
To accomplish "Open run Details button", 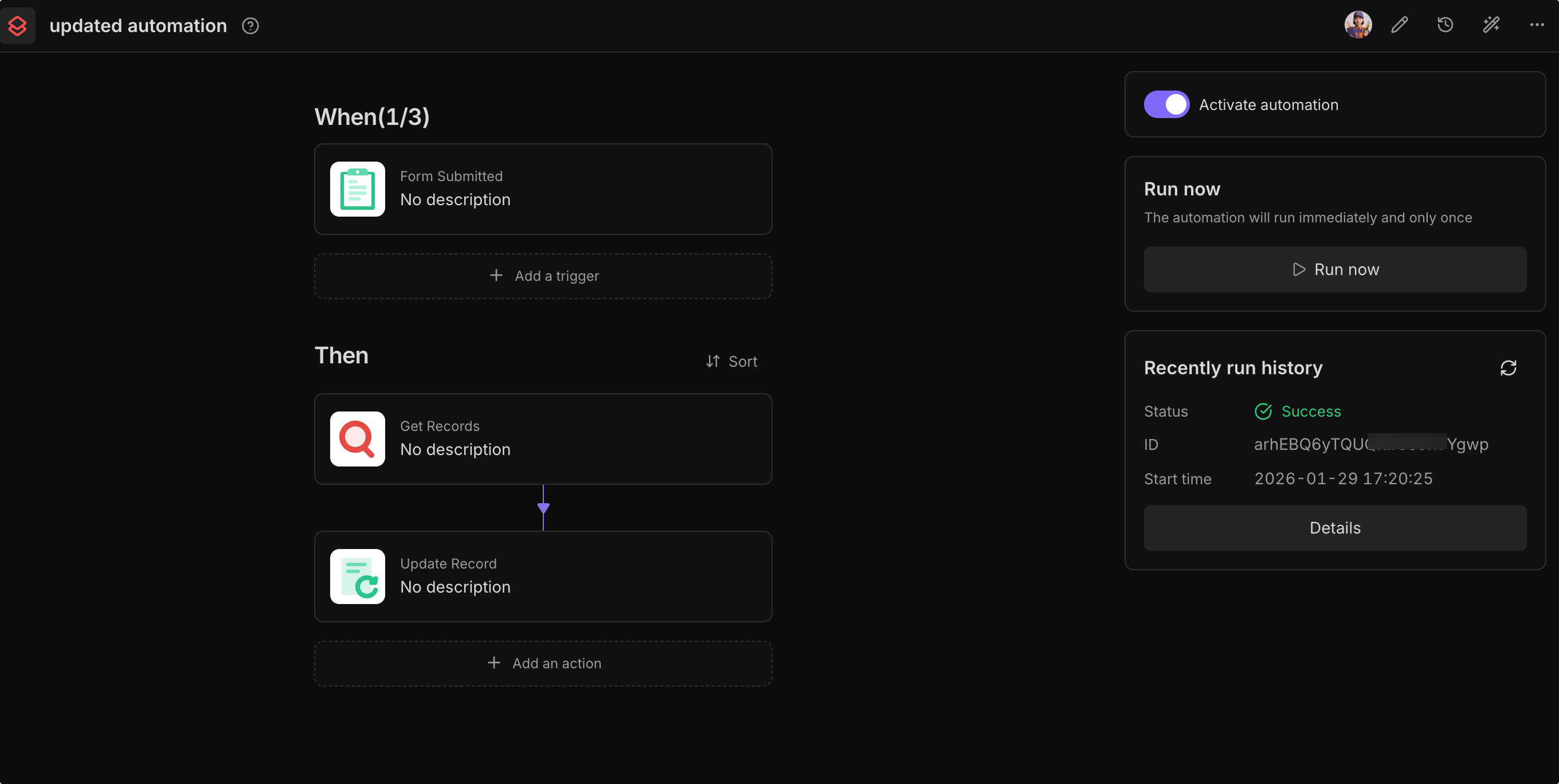I will tap(1334, 527).
